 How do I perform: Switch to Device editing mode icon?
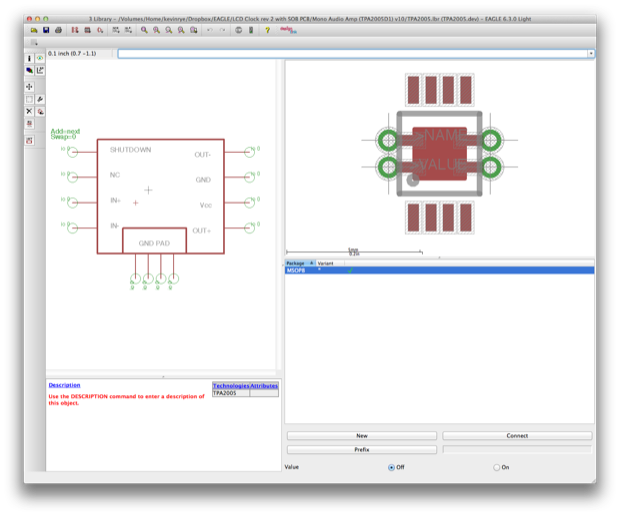point(75,30)
